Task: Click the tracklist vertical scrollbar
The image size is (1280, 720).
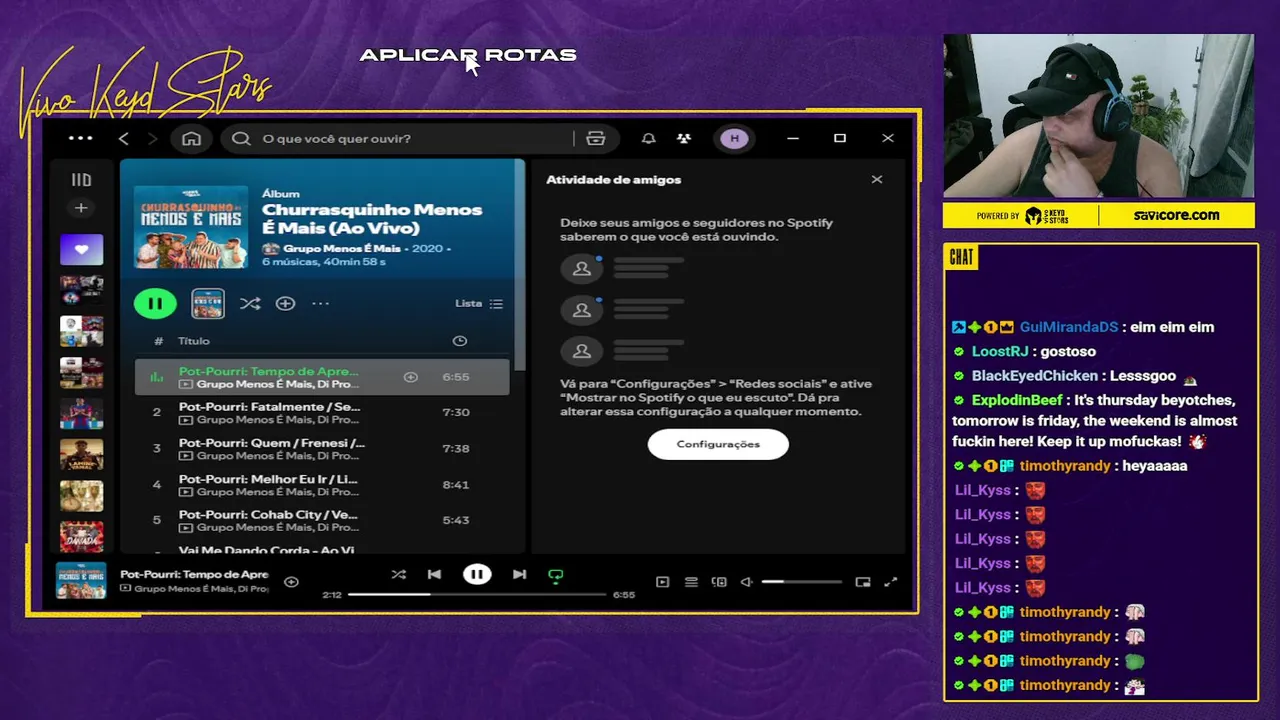Action: (x=519, y=265)
